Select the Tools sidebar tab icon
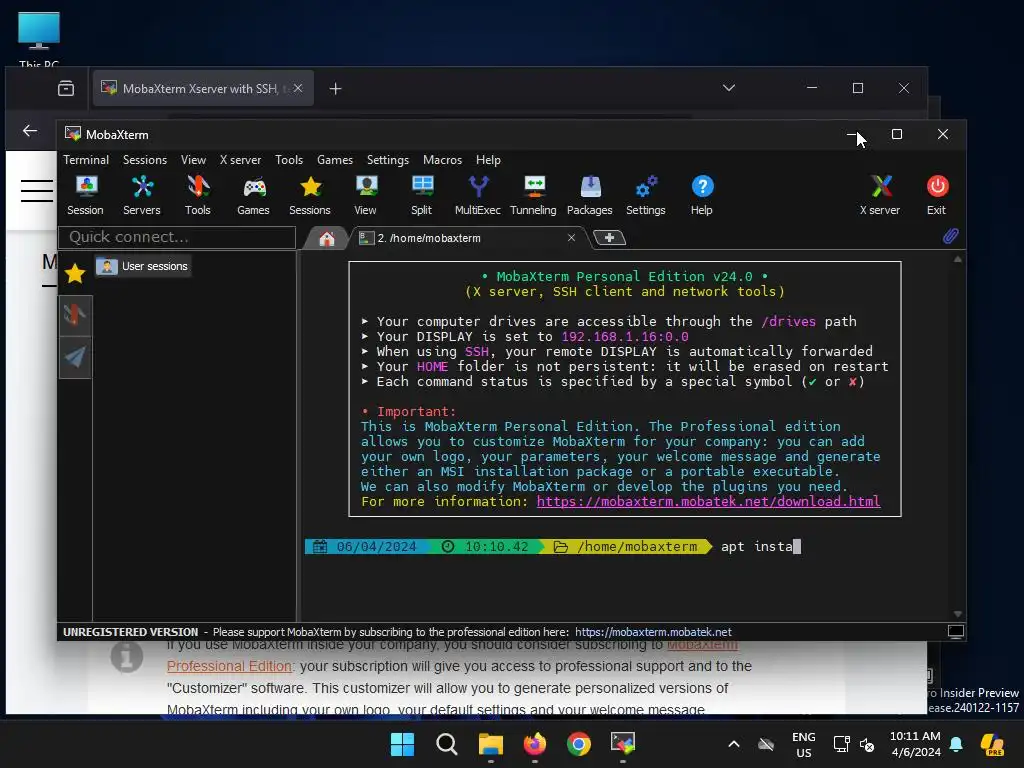1024x768 pixels. pyautogui.click(x=75, y=315)
